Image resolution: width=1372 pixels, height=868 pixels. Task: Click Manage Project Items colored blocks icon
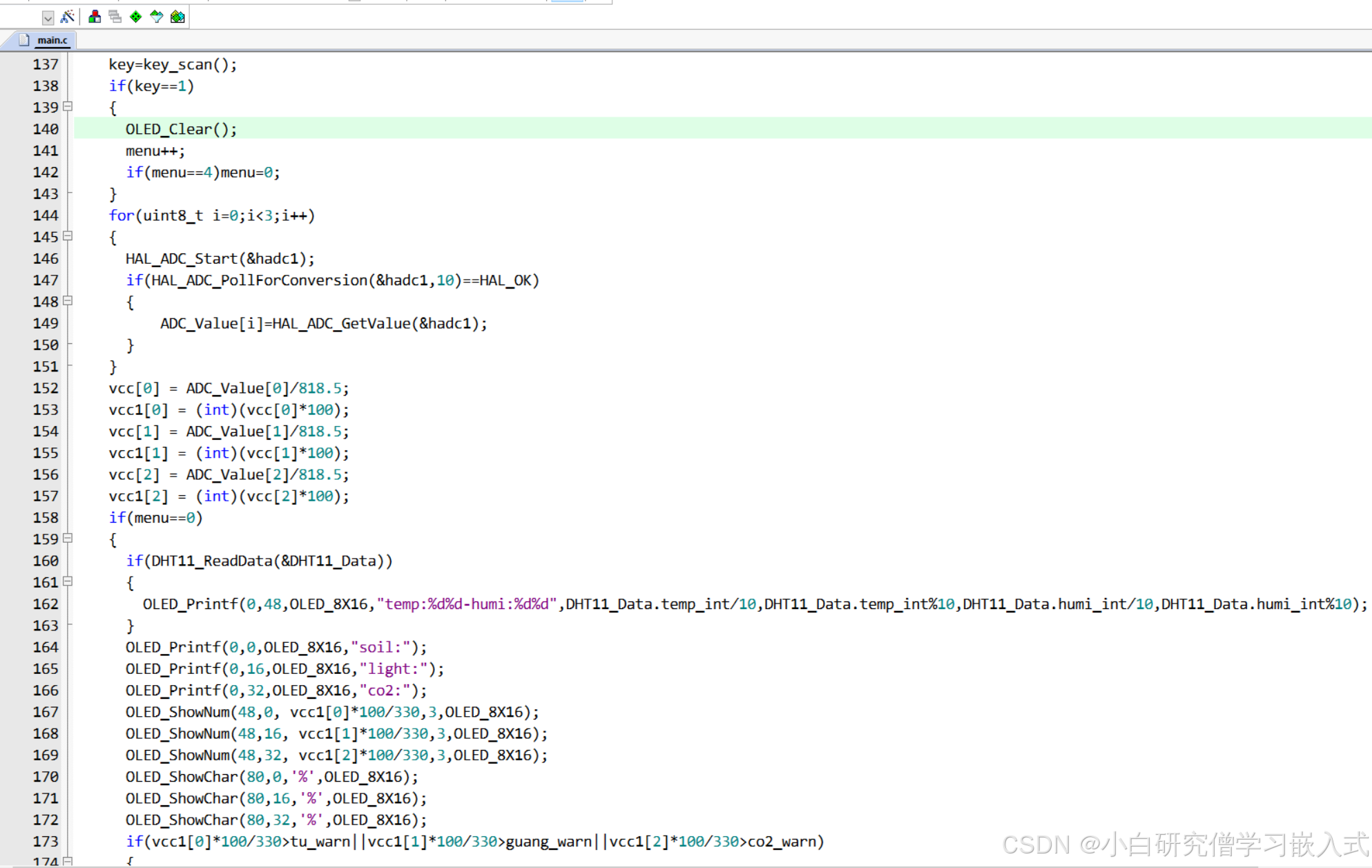[95, 17]
